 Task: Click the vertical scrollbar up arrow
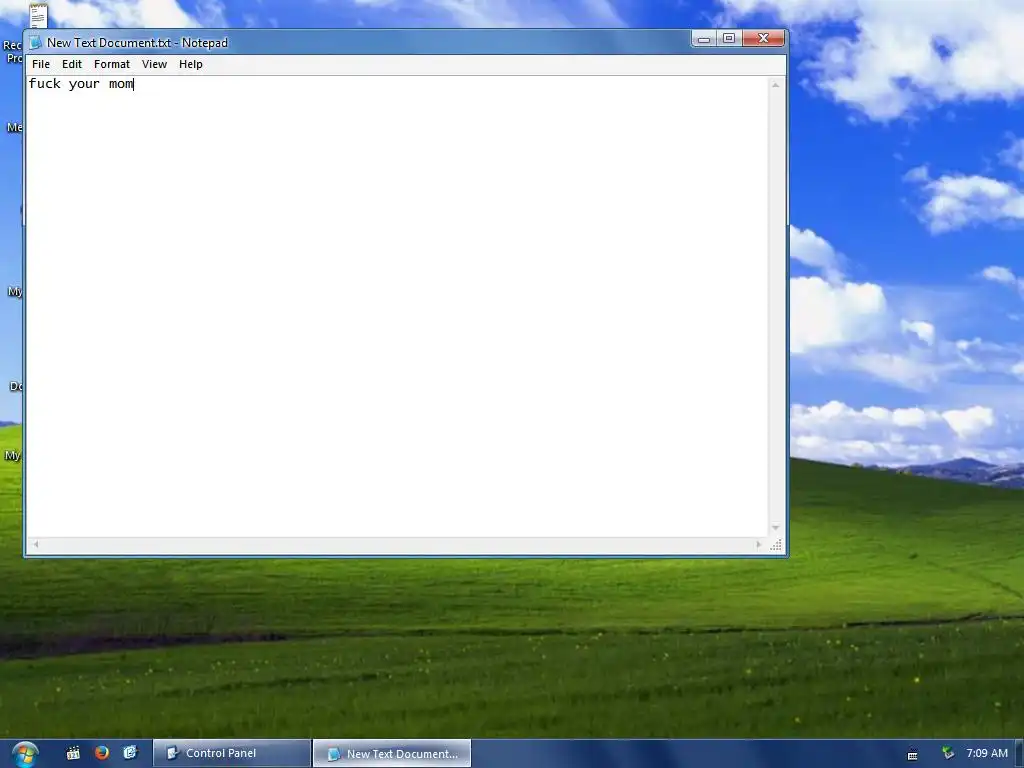click(x=776, y=85)
